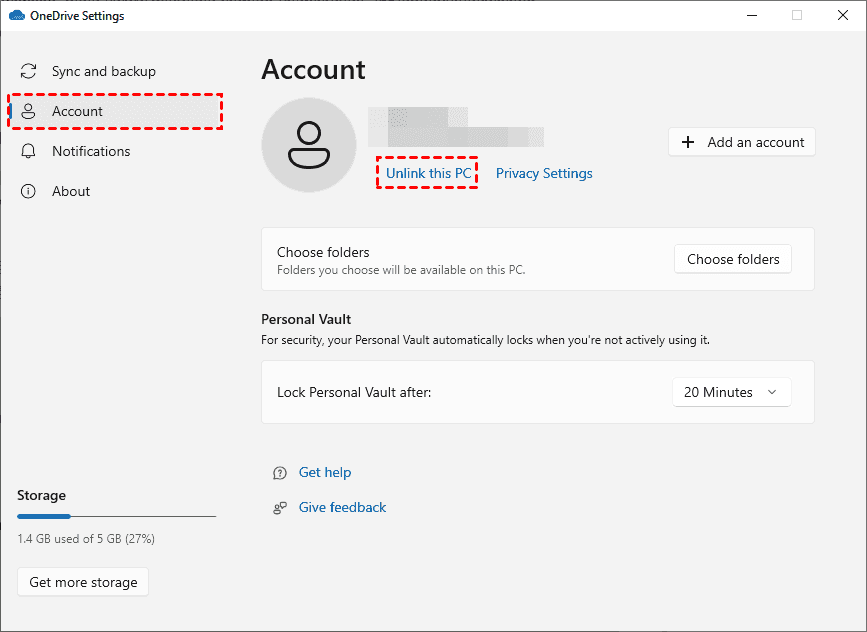Click the info icon next to About

coord(27,191)
